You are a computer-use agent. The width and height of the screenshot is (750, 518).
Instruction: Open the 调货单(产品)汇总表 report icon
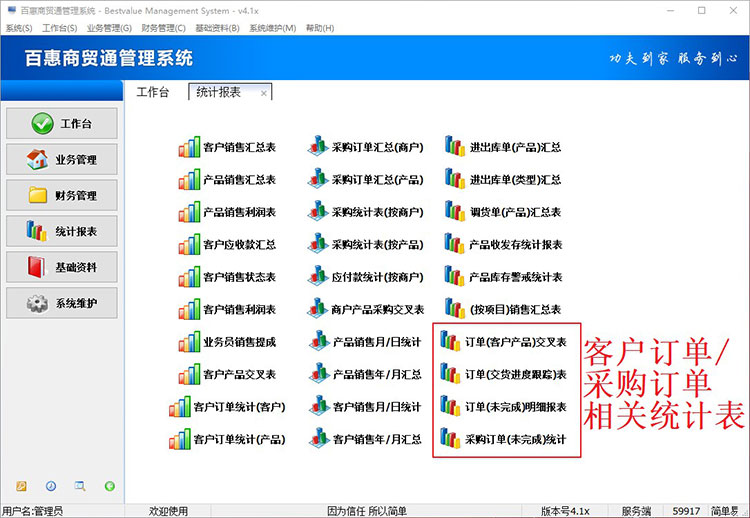pos(454,211)
